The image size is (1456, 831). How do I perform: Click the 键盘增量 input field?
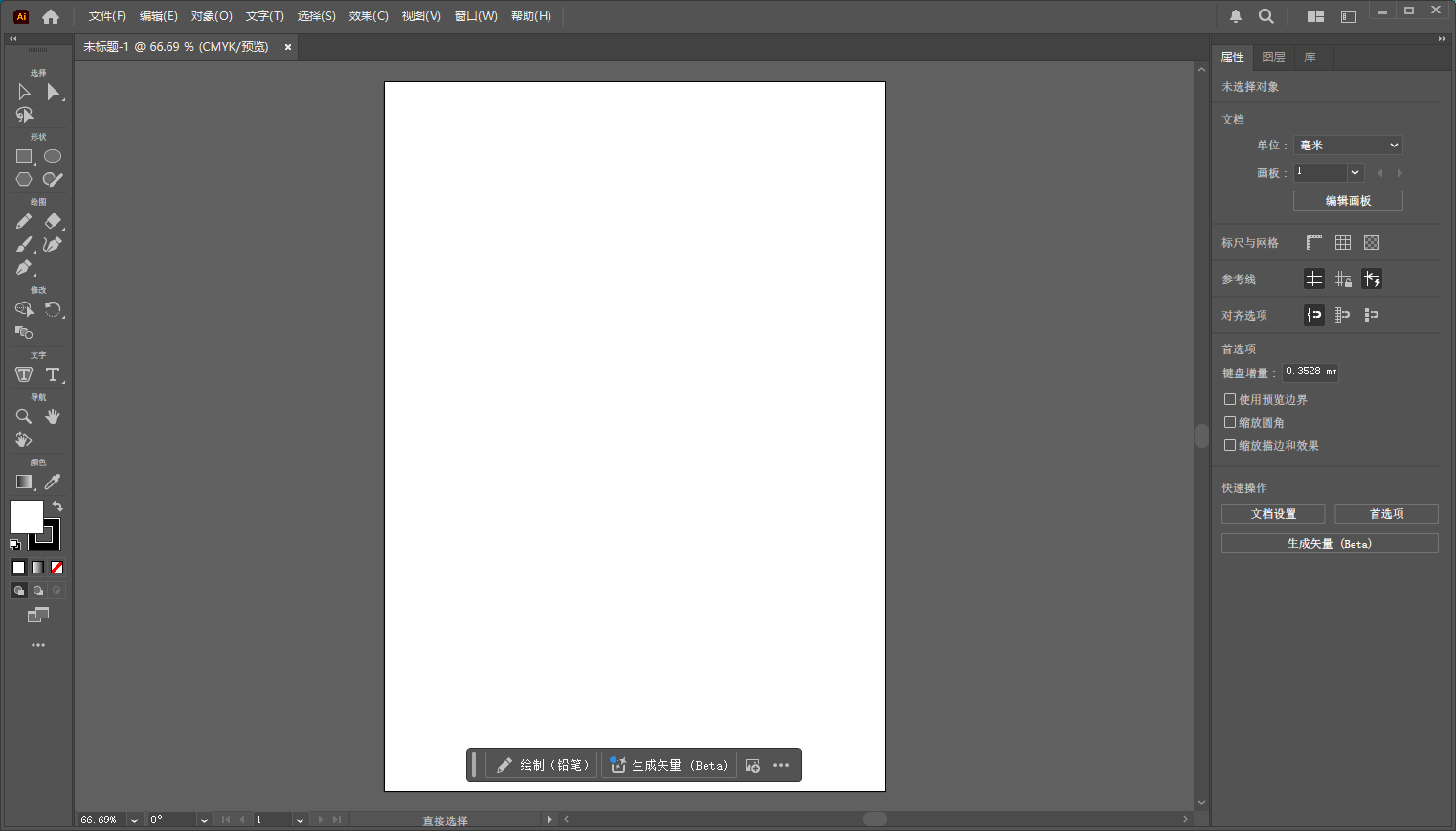point(1310,371)
